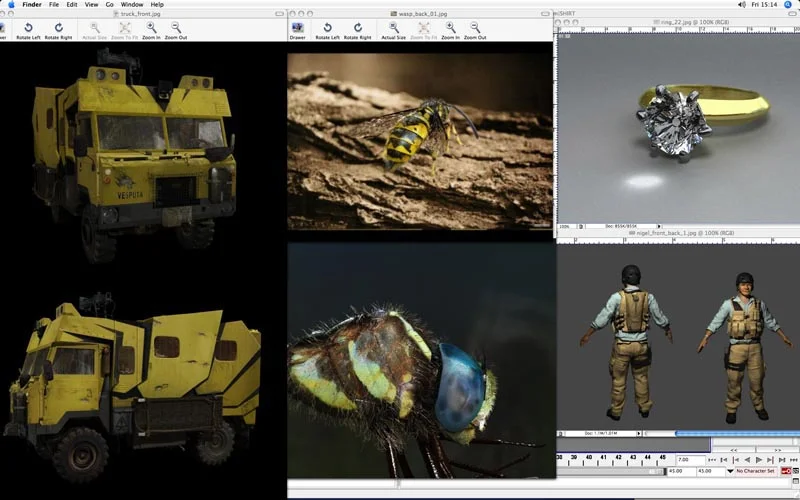Image resolution: width=800 pixels, height=500 pixels.
Task: Click Zoom Out in wasp_back_01.jpg window
Action: (x=475, y=31)
